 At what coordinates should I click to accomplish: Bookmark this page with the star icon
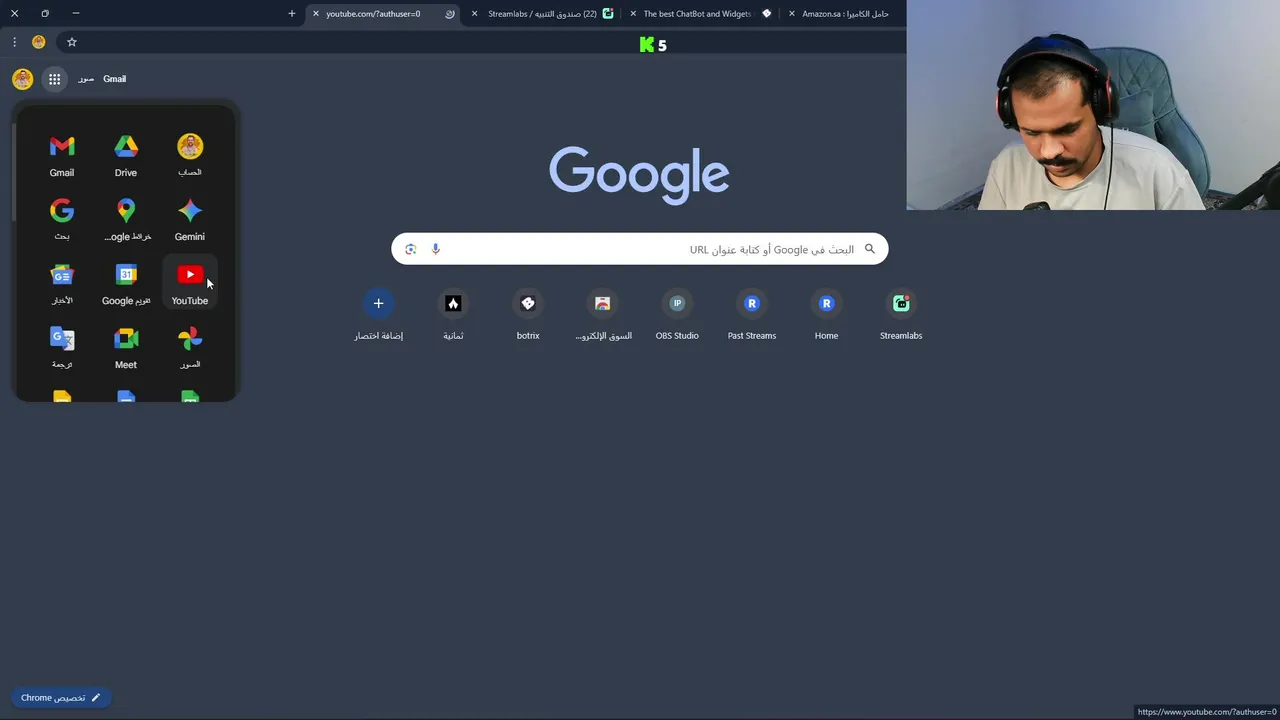[72, 42]
